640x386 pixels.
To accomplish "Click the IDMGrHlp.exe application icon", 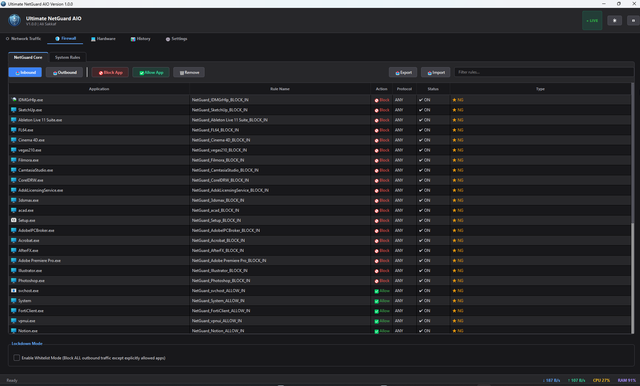I will coord(13,100).
